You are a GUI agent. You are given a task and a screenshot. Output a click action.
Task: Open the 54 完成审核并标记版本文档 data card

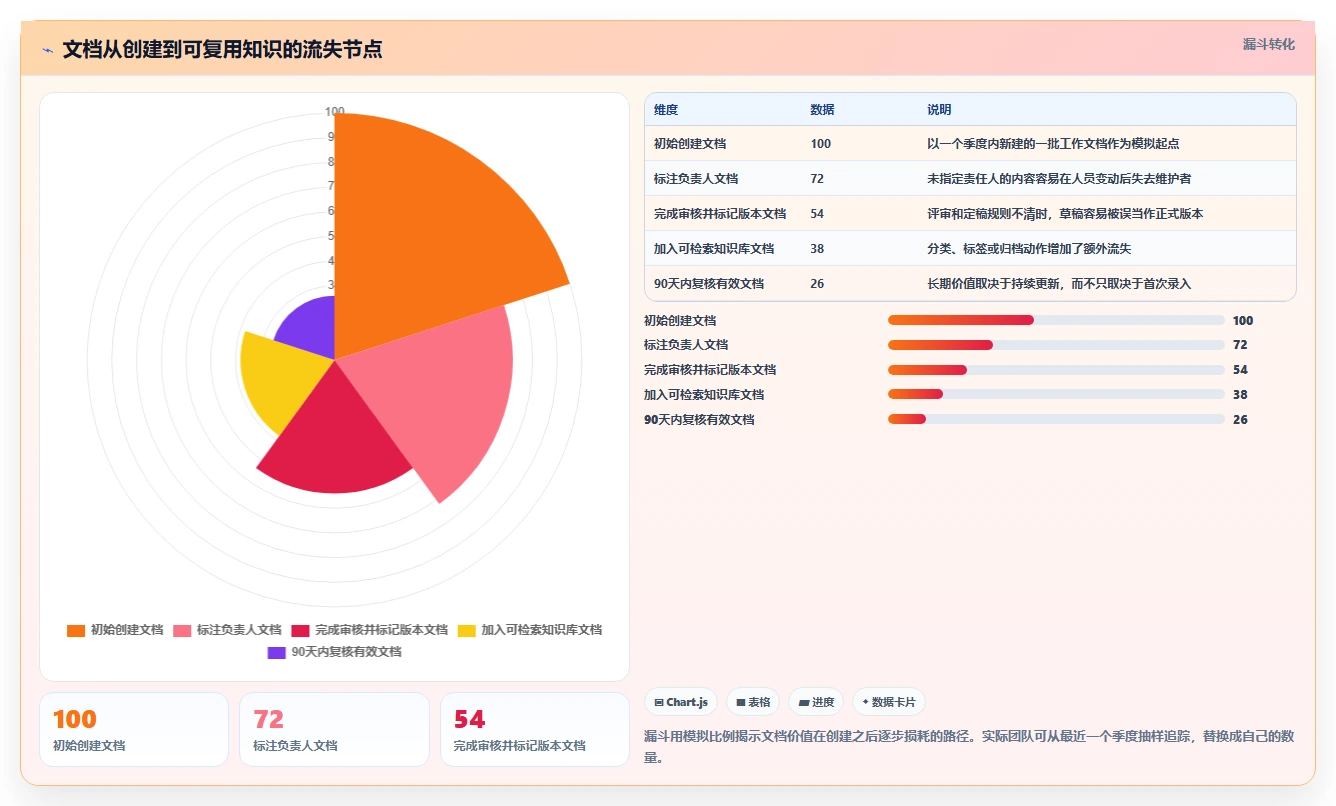[535, 729]
